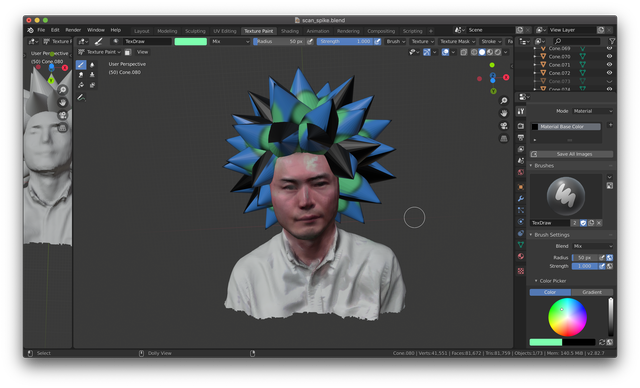This screenshot has width=640, height=388.
Task: Switch to Shading workspace tab
Action: click(x=290, y=31)
